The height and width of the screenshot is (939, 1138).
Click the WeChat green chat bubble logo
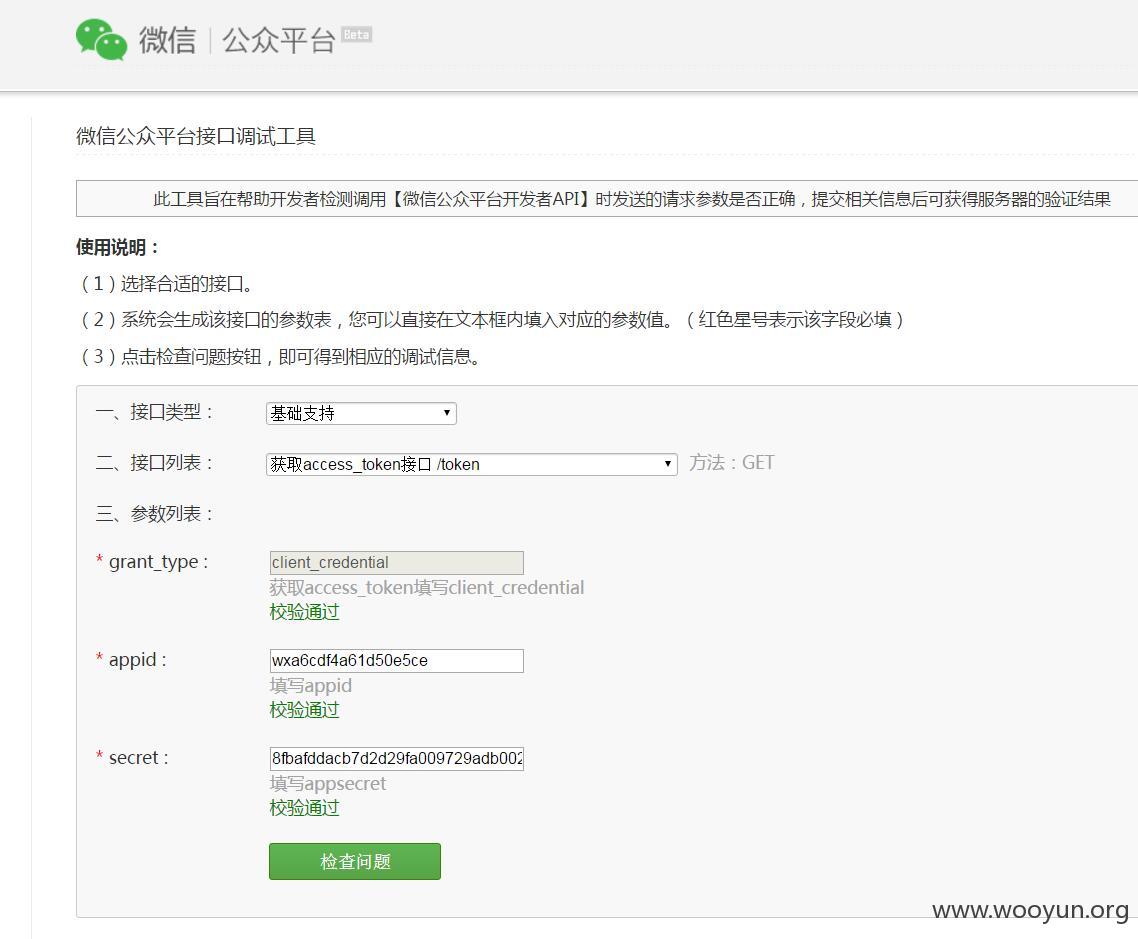102,39
